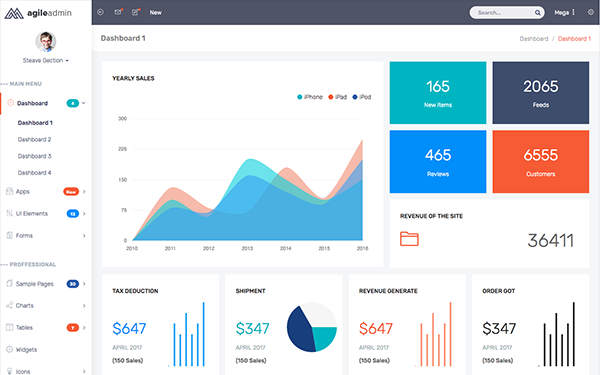This screenshot has width=600, height=375.
Task: Click the Dashboard badge showing 4
Action: click(x=73, y=103)
